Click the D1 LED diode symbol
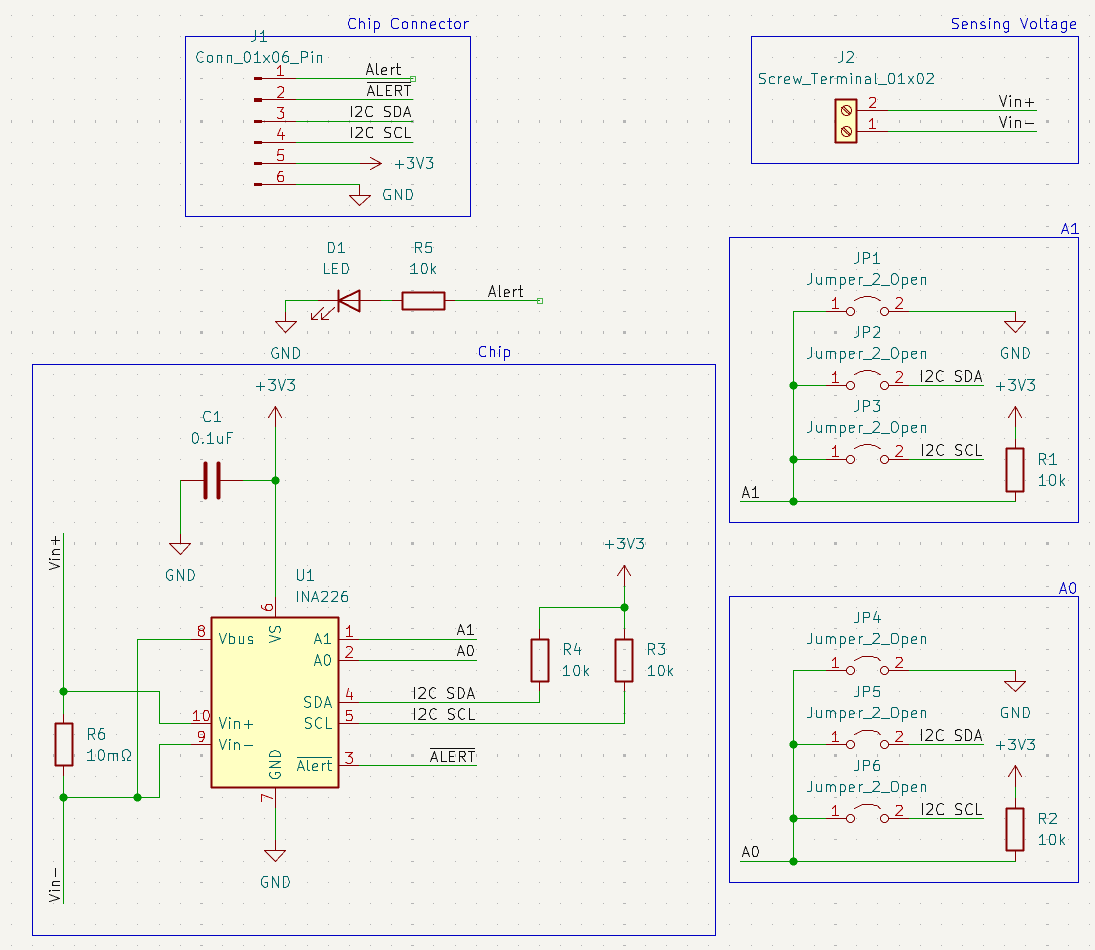The height and width of the screenshot is (950, 1095). (x=348, y=300)
